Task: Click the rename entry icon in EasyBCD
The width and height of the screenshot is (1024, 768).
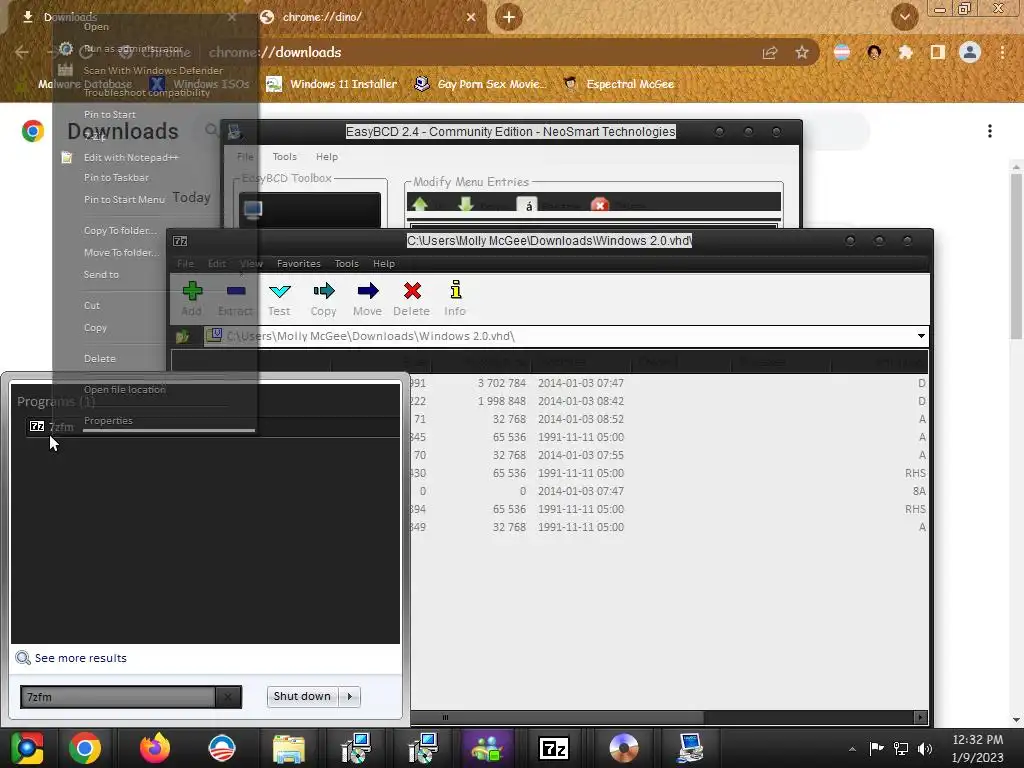Action: pos(528,205)
